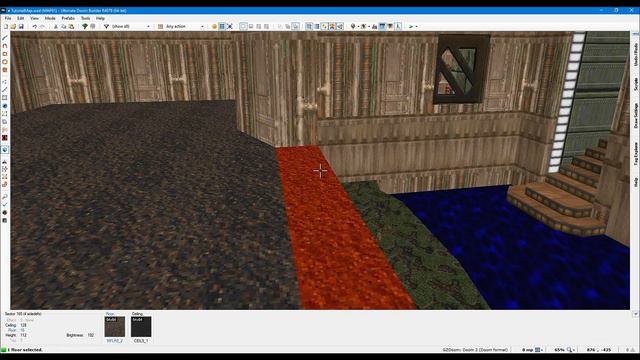Click the Floor texture thumbnail MFLR8_2
Screen dimensions: 640x360
(115, 327)
